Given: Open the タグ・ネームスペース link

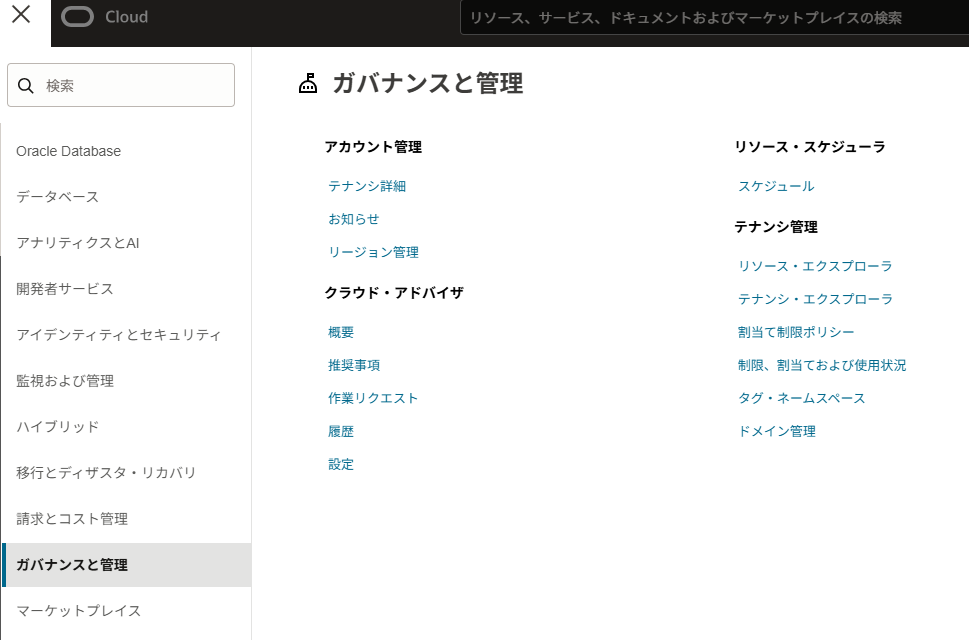Looking at the screenshot, I should pos(802,398).
